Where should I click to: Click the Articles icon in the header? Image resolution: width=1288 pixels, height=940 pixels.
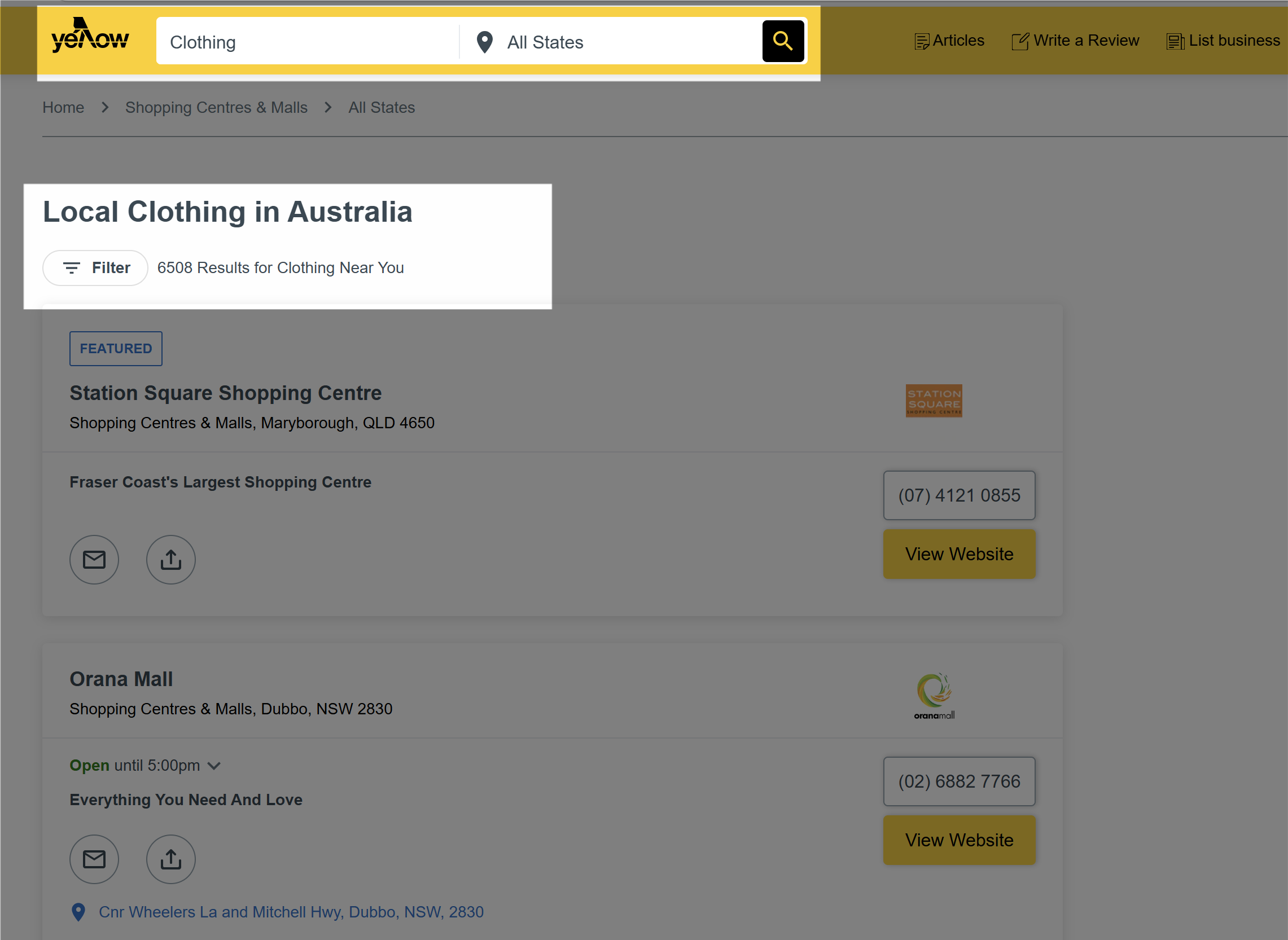click(x=922, y=42)
